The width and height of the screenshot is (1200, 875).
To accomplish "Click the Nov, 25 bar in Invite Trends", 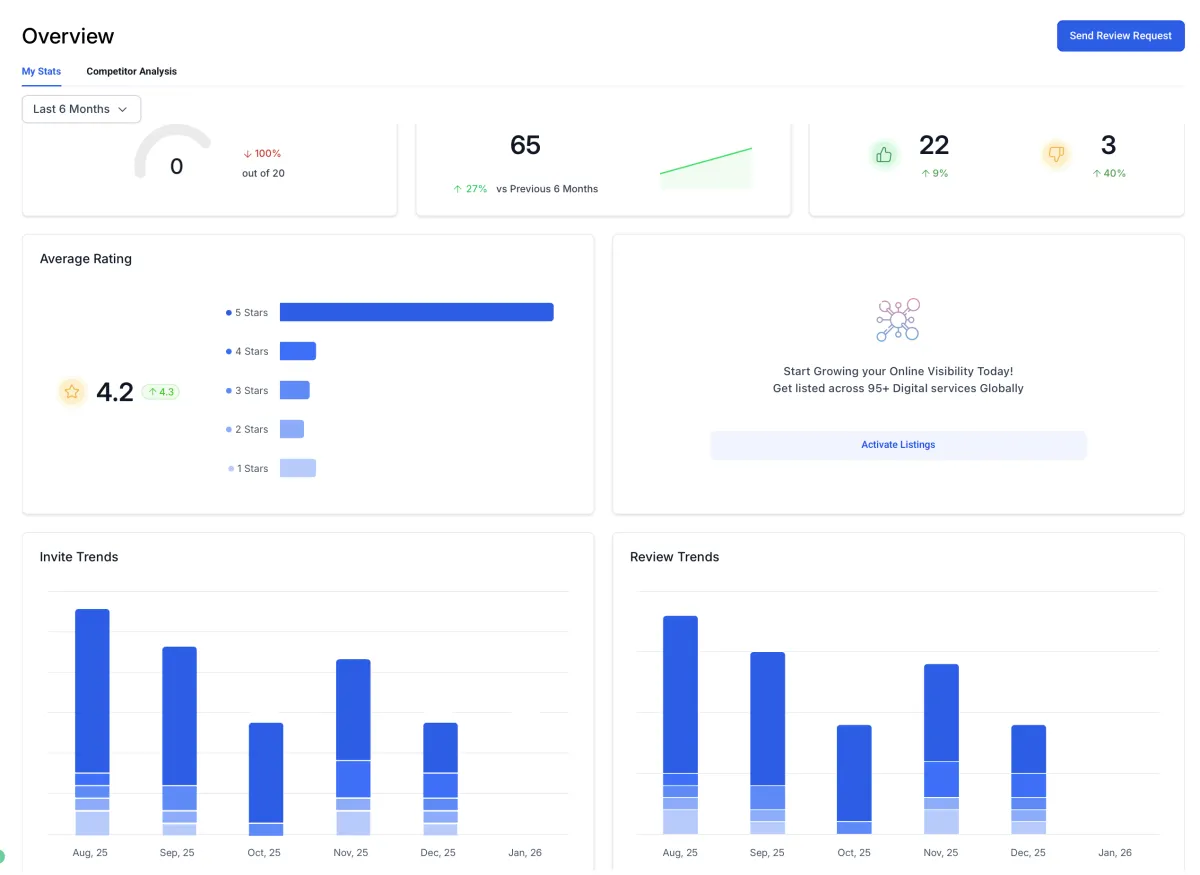I will (x=353, y=747).
